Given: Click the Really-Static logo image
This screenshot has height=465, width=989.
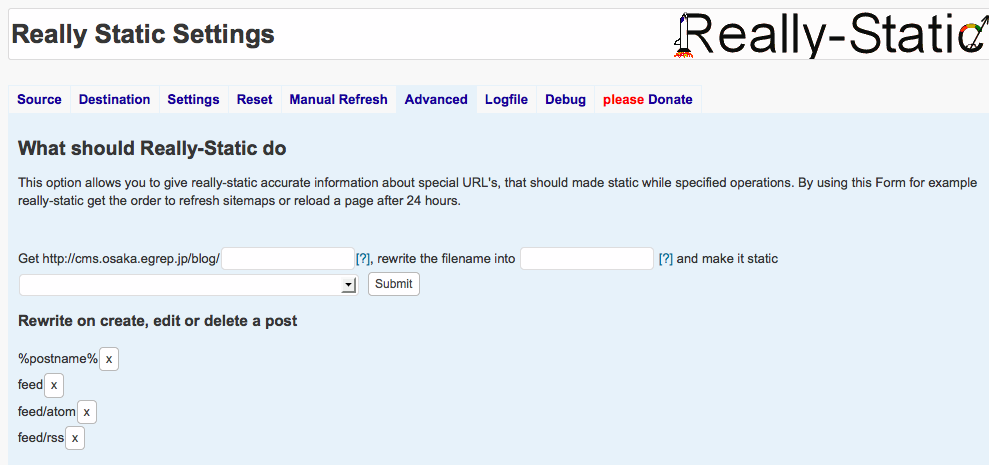Looking at the screenshot, I should pyautogui.click(x=831, y=35).
